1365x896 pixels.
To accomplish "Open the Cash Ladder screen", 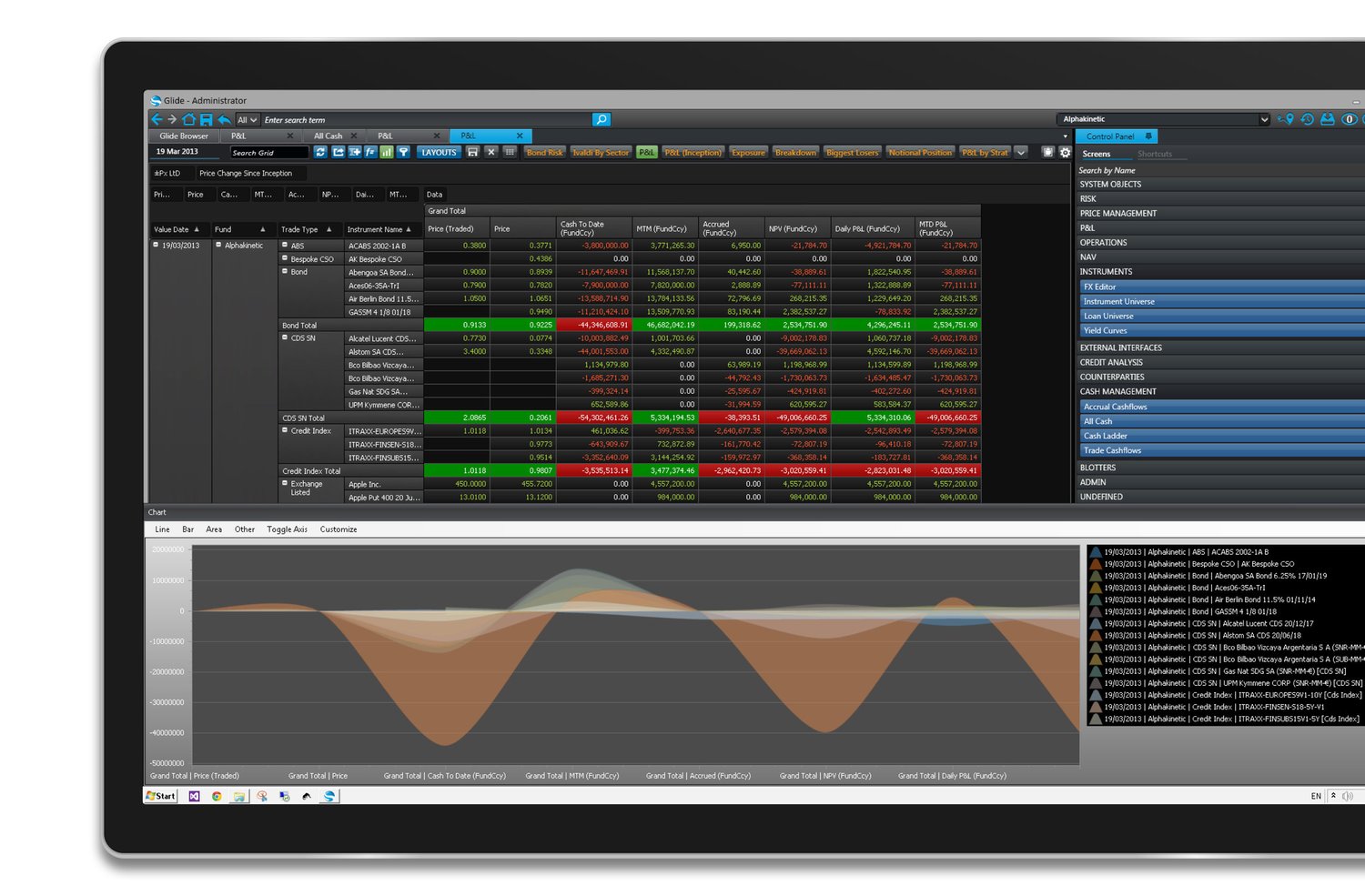I will click(1222, 436).
